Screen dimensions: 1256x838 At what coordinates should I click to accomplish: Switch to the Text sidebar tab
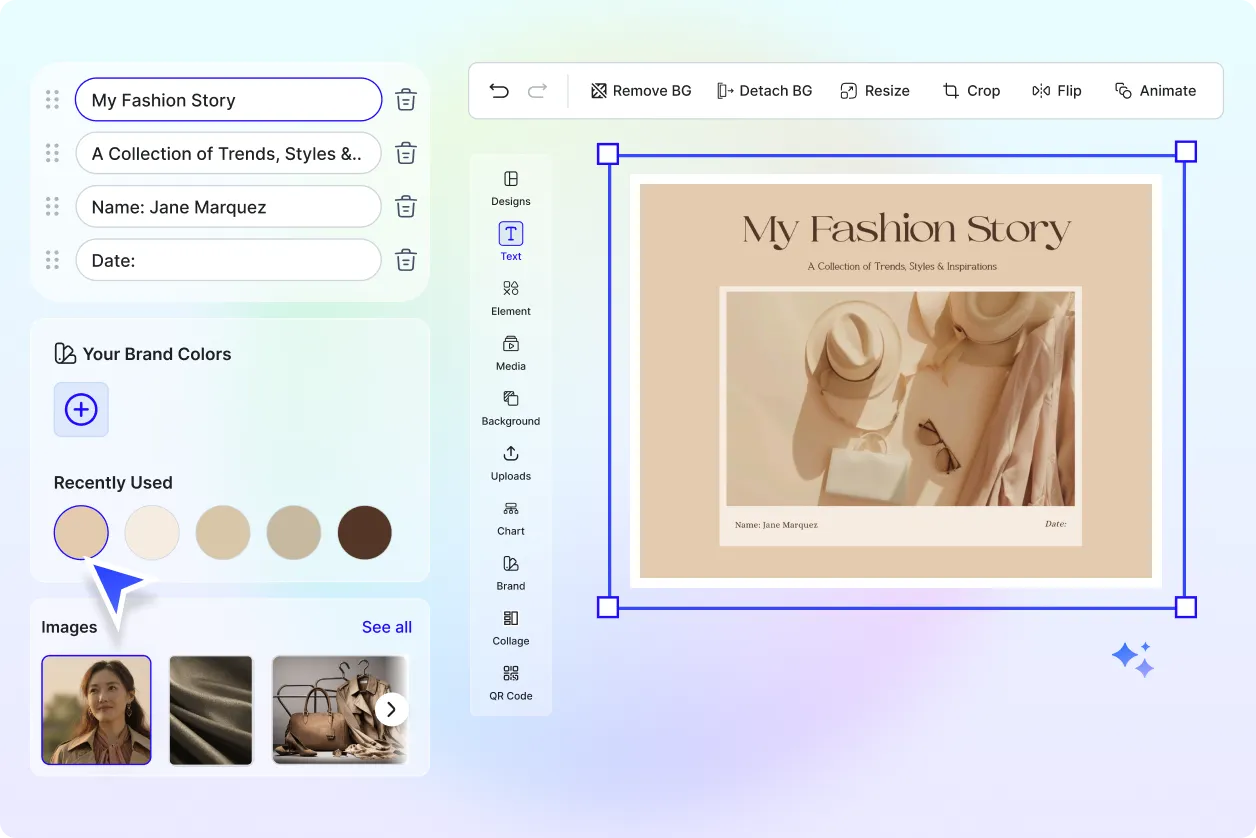click(510, 243)
